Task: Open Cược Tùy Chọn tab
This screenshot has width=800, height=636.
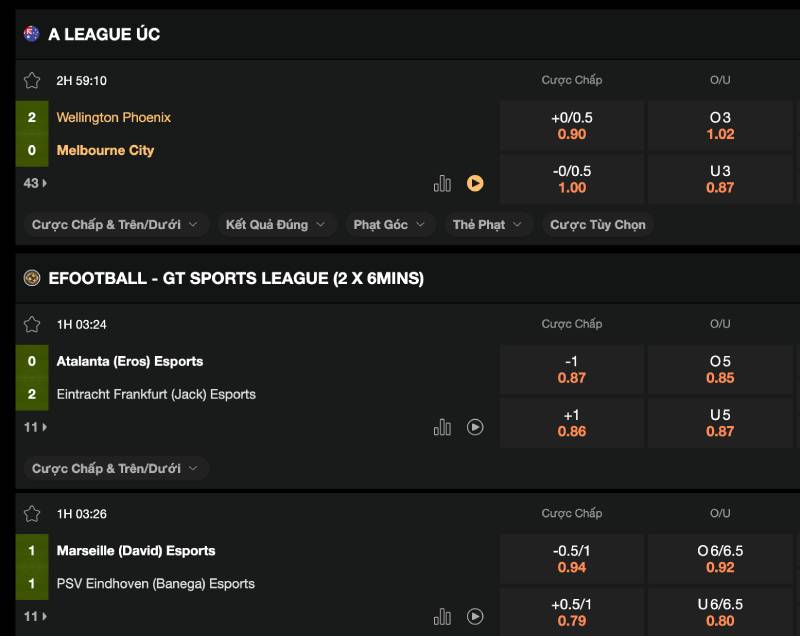Action: (x=597, y=224)
